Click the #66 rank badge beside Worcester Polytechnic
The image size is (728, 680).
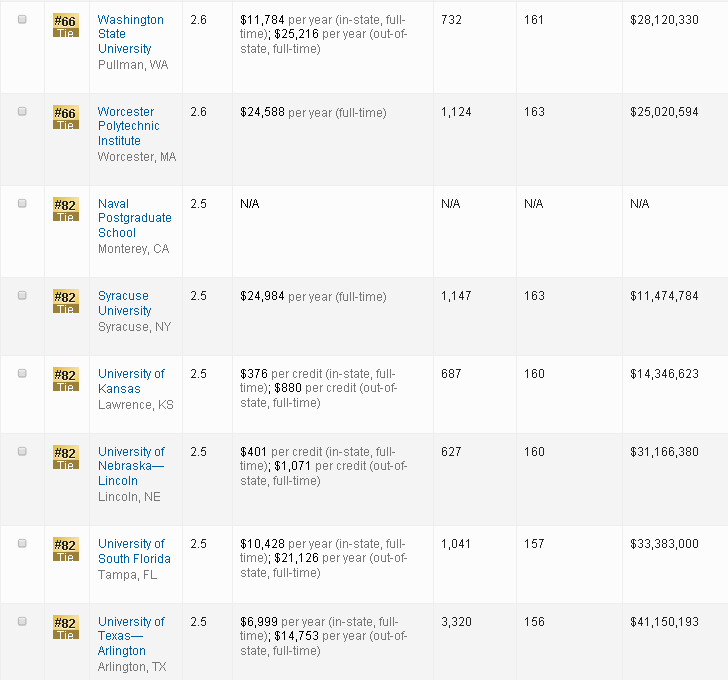pos(65,116)
